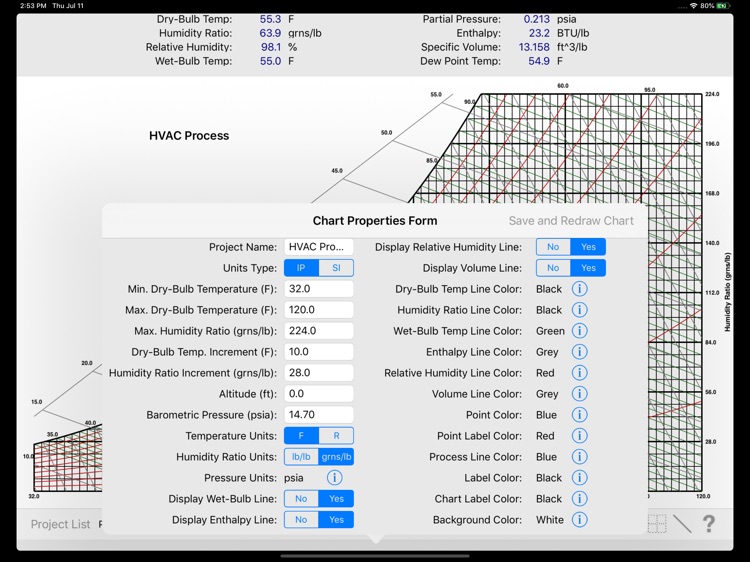Select the process line drawing tool
The height and width of the screenshot is (562, 750).
(682, 524)
